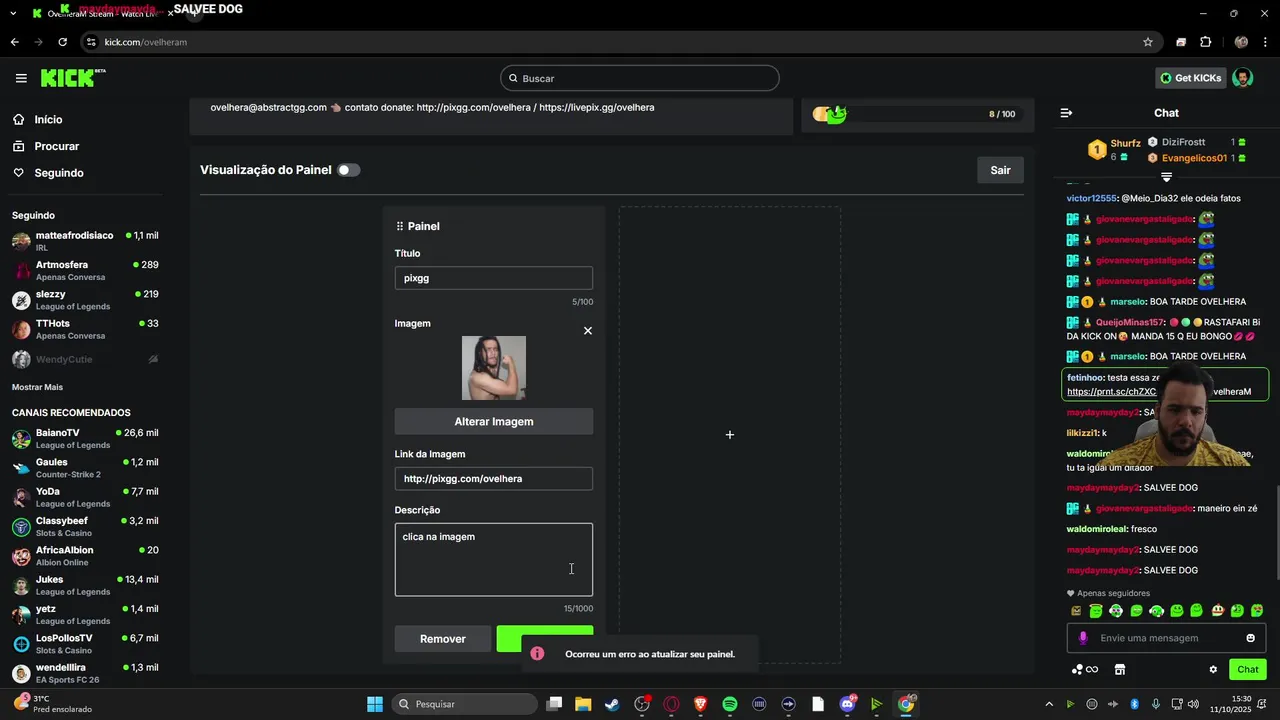Click the Sair button
Viewport: 1280px width, 720px height.
pos(1000,170)
